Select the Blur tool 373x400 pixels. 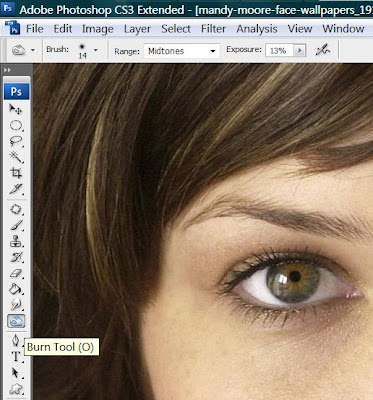point(16,305)
